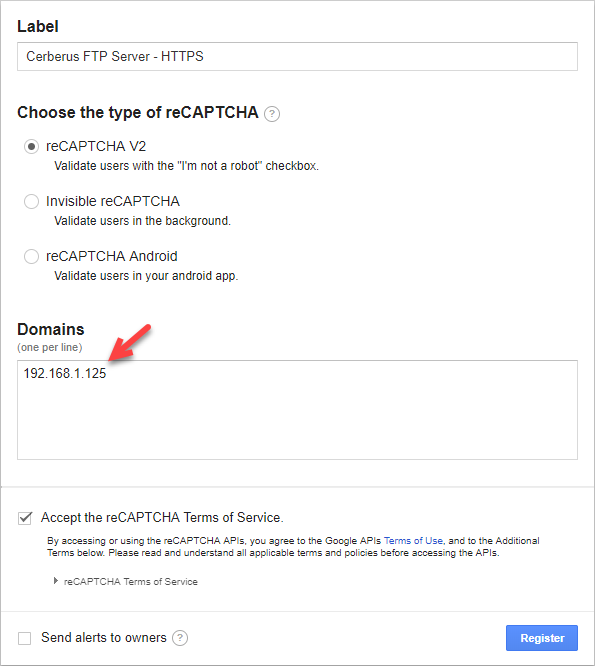The width and height of the screenshot is (595, 666).
Task: Select the reCAPTCHA V2 radio button
Action: coord(31,147)
